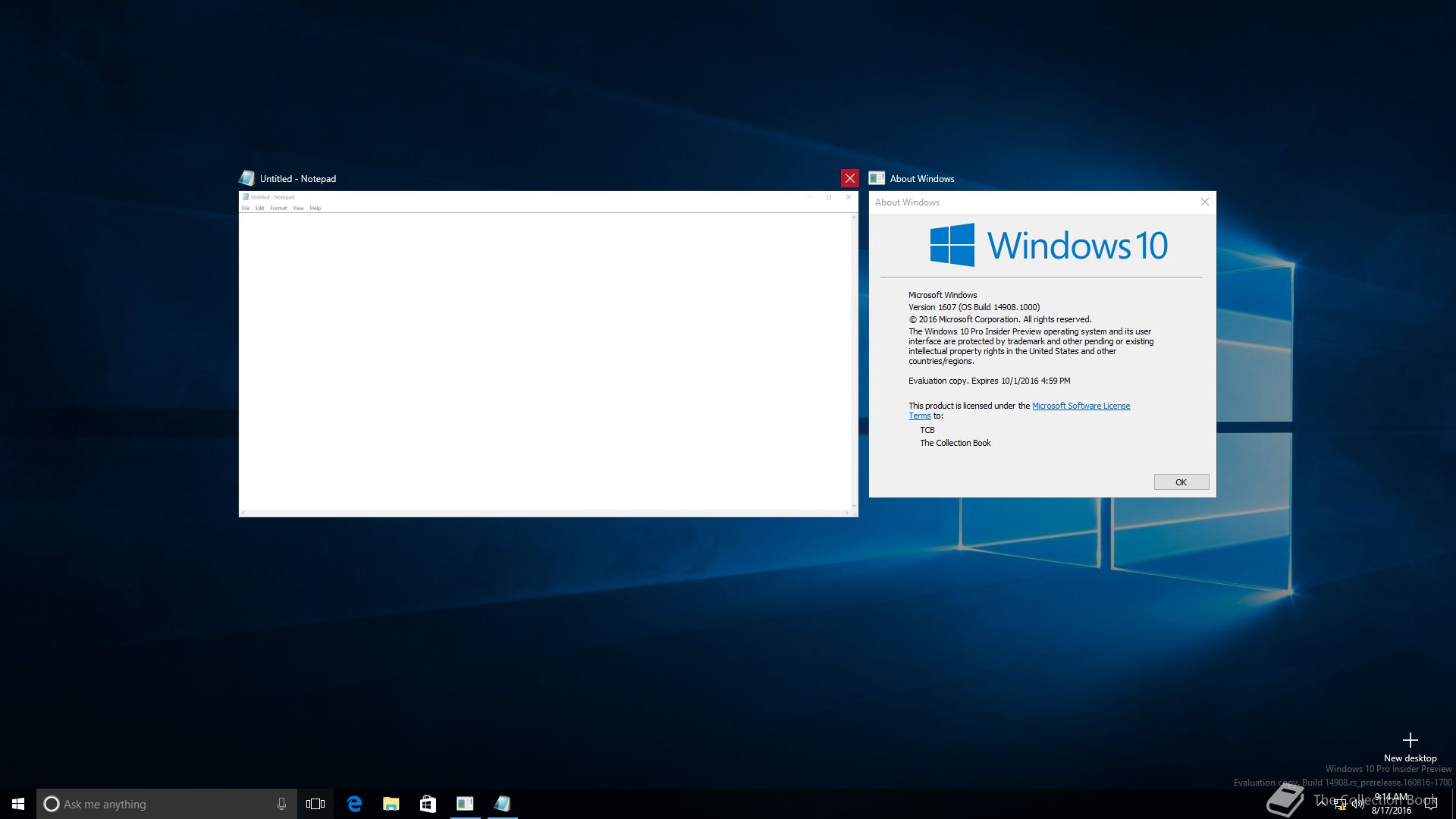
Task: Open Microsoft Software License Terms link
Action: tap(1019, 410)
